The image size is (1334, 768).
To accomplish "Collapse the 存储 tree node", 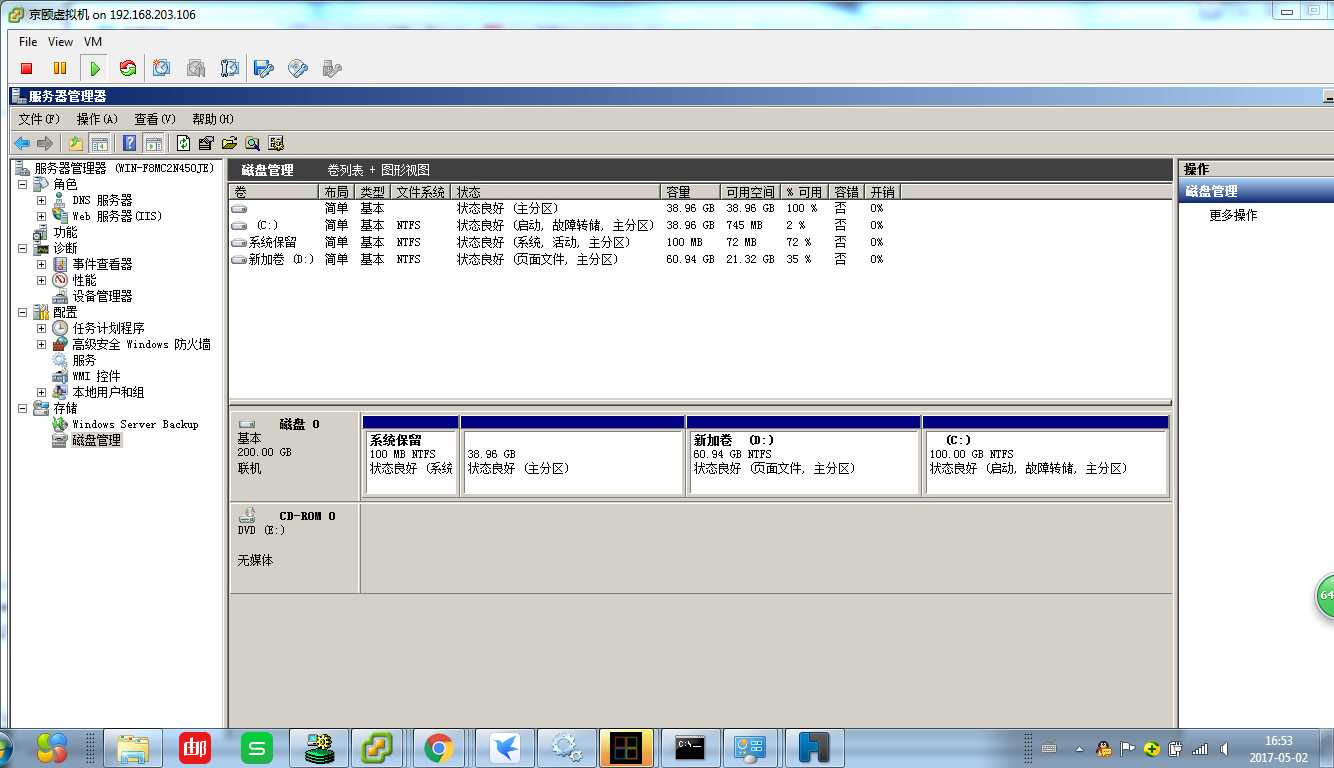I will click(22, 408).
